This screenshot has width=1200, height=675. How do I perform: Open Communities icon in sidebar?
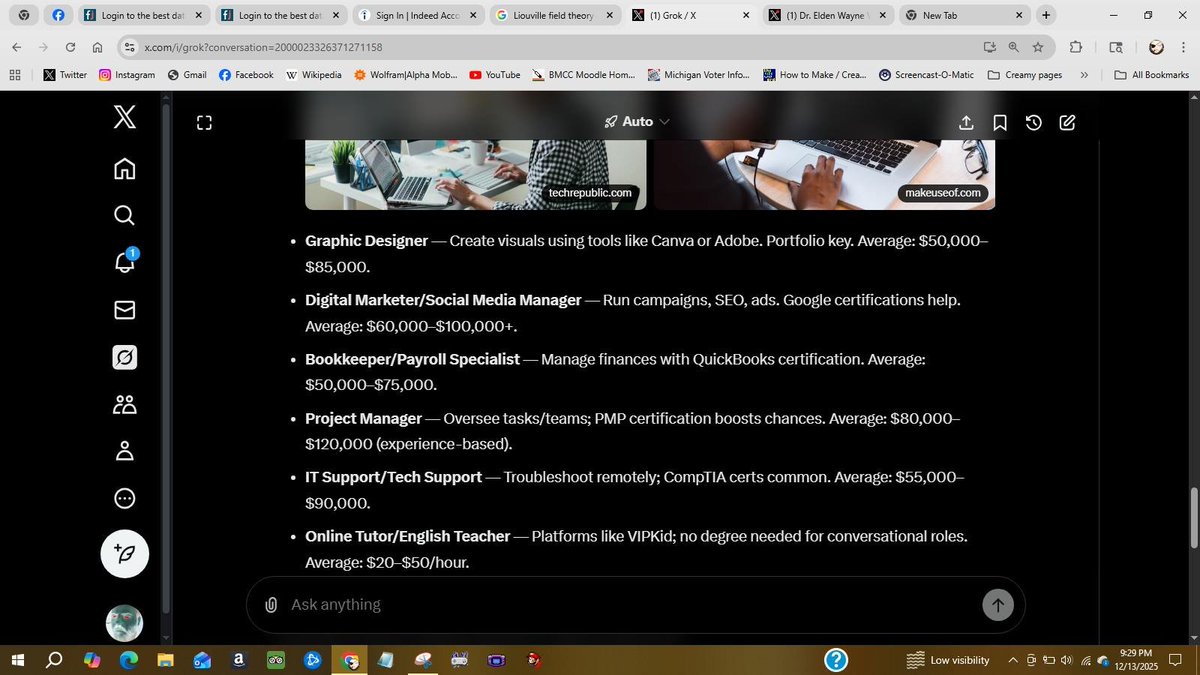click(124, 404)
